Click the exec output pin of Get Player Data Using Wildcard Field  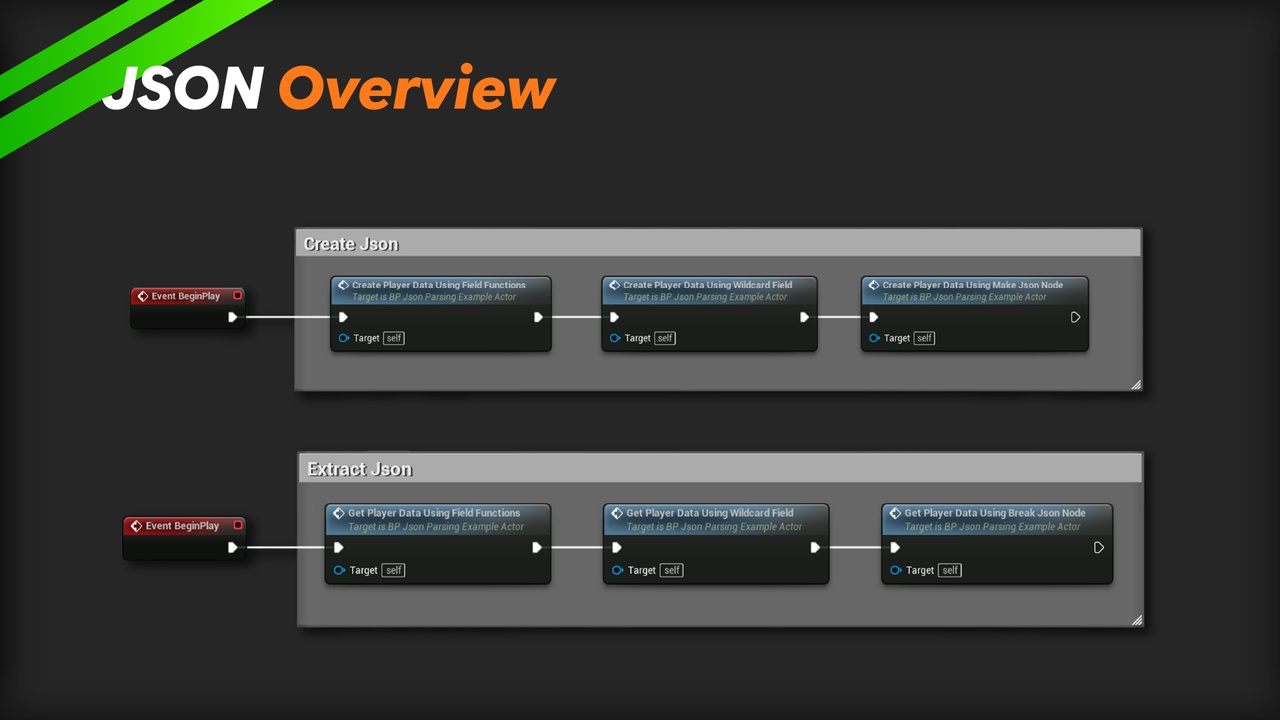[x=815, y=547]
